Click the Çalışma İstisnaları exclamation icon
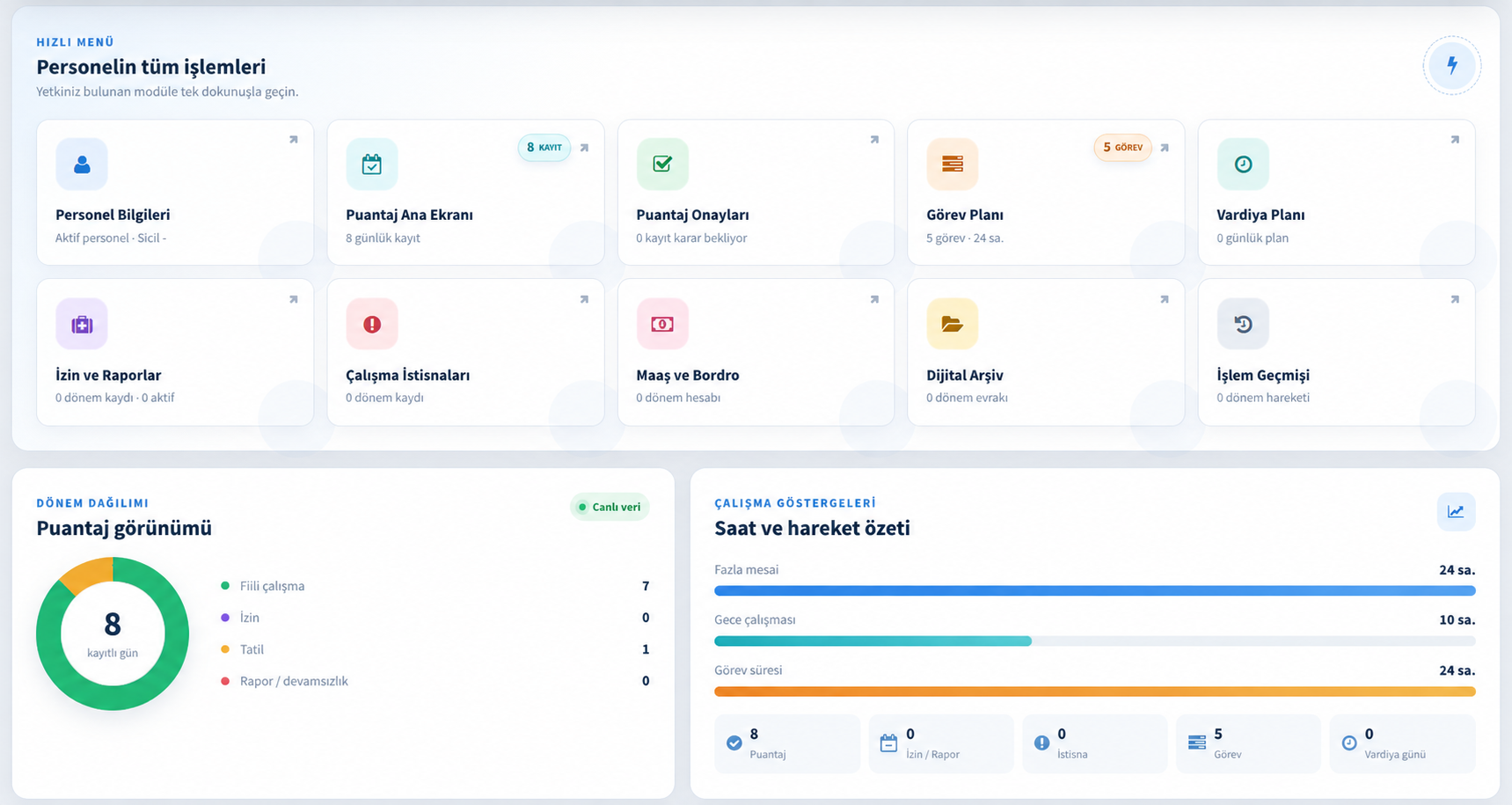This screenshot has width=1512, height=805. (x=372, y=324)
